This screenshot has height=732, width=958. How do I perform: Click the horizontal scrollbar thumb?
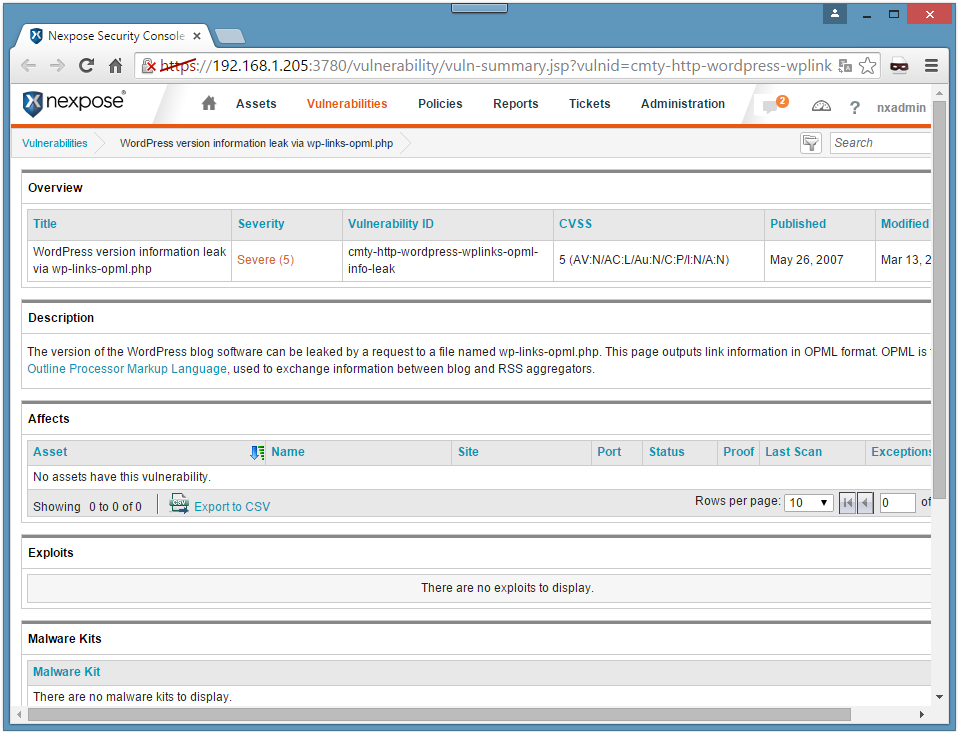pyautogui.click(x=439, y=714)
